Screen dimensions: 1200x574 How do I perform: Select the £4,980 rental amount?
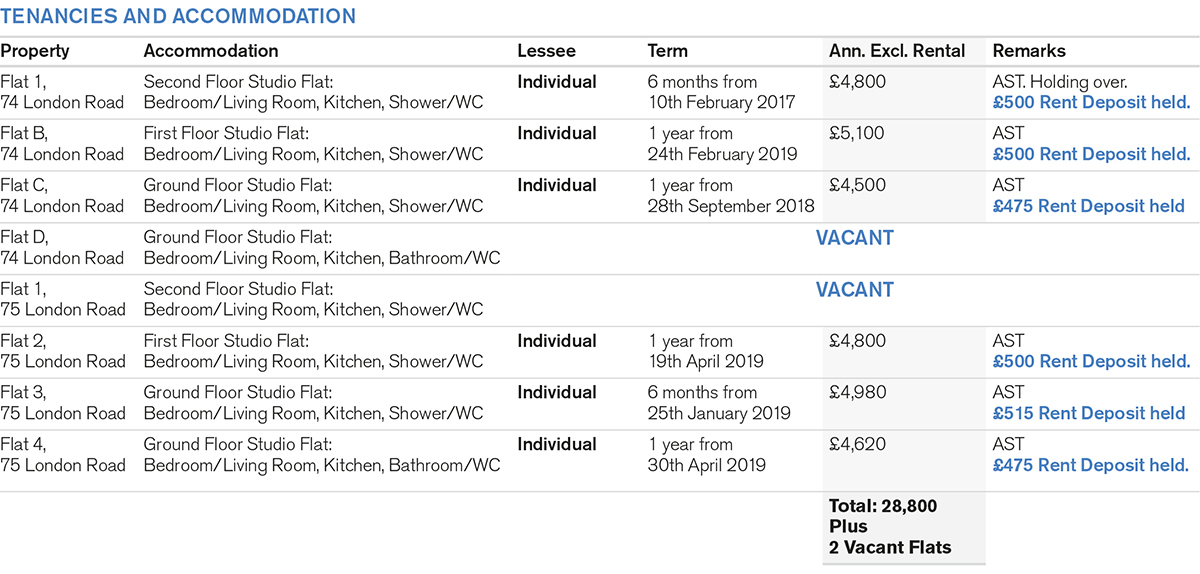tap(857, 392)
